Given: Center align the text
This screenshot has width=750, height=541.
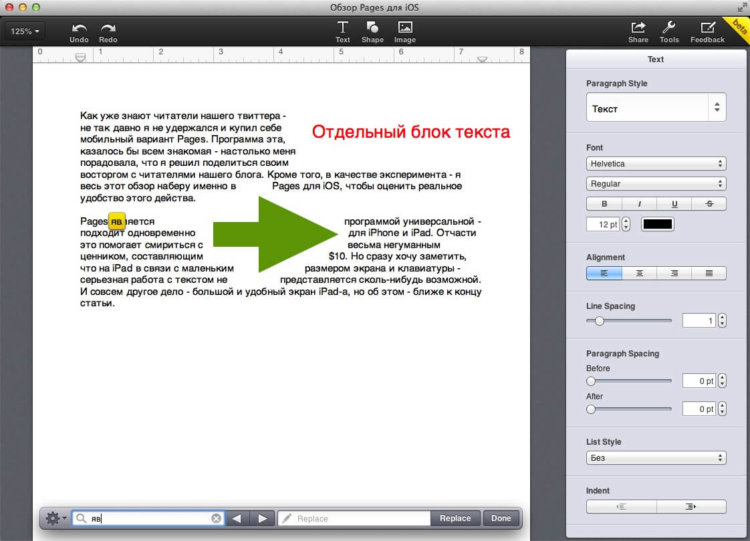Looking at the screenshot, I should click(640, 273).
